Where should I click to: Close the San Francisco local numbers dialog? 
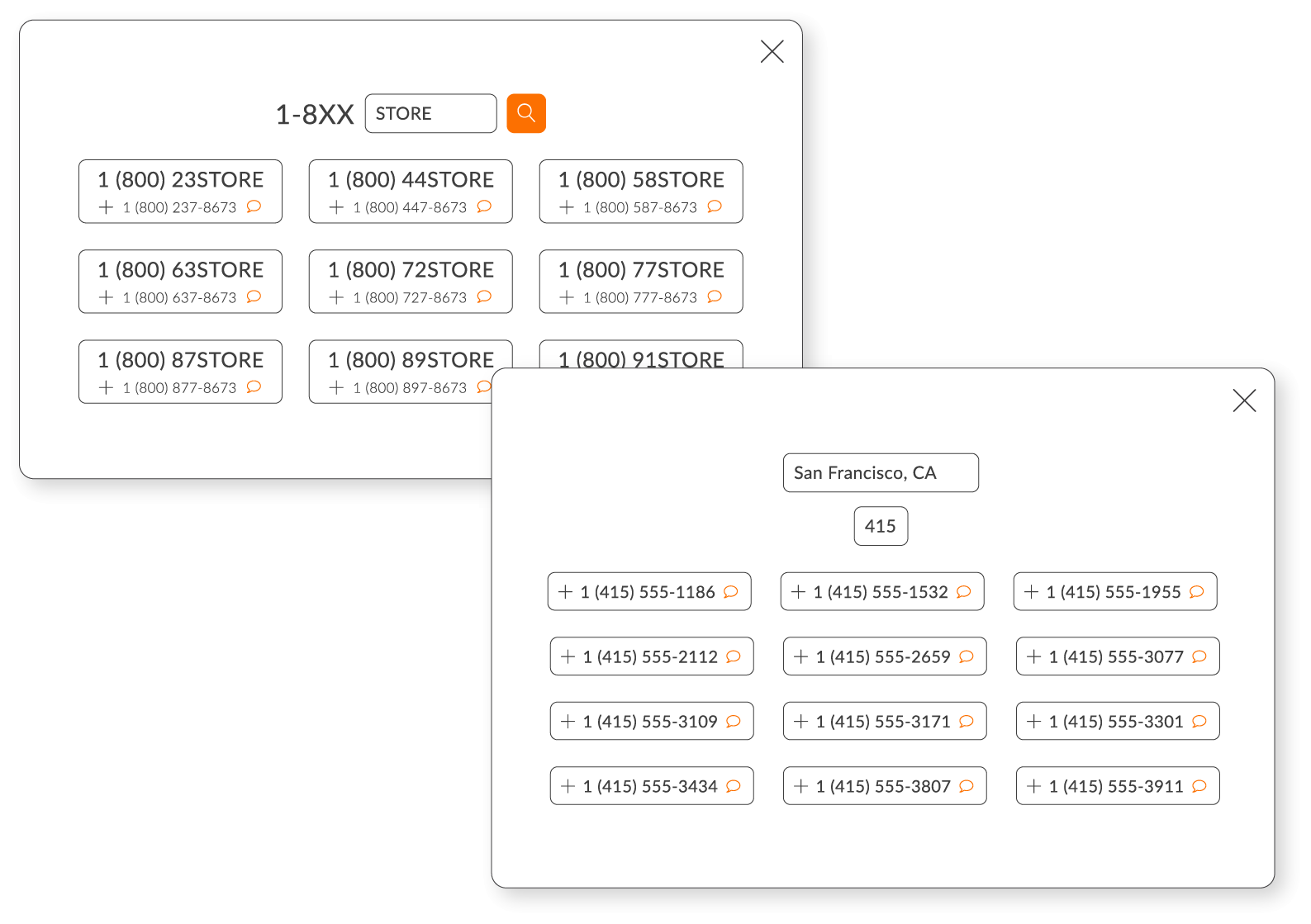(1243, 400)
